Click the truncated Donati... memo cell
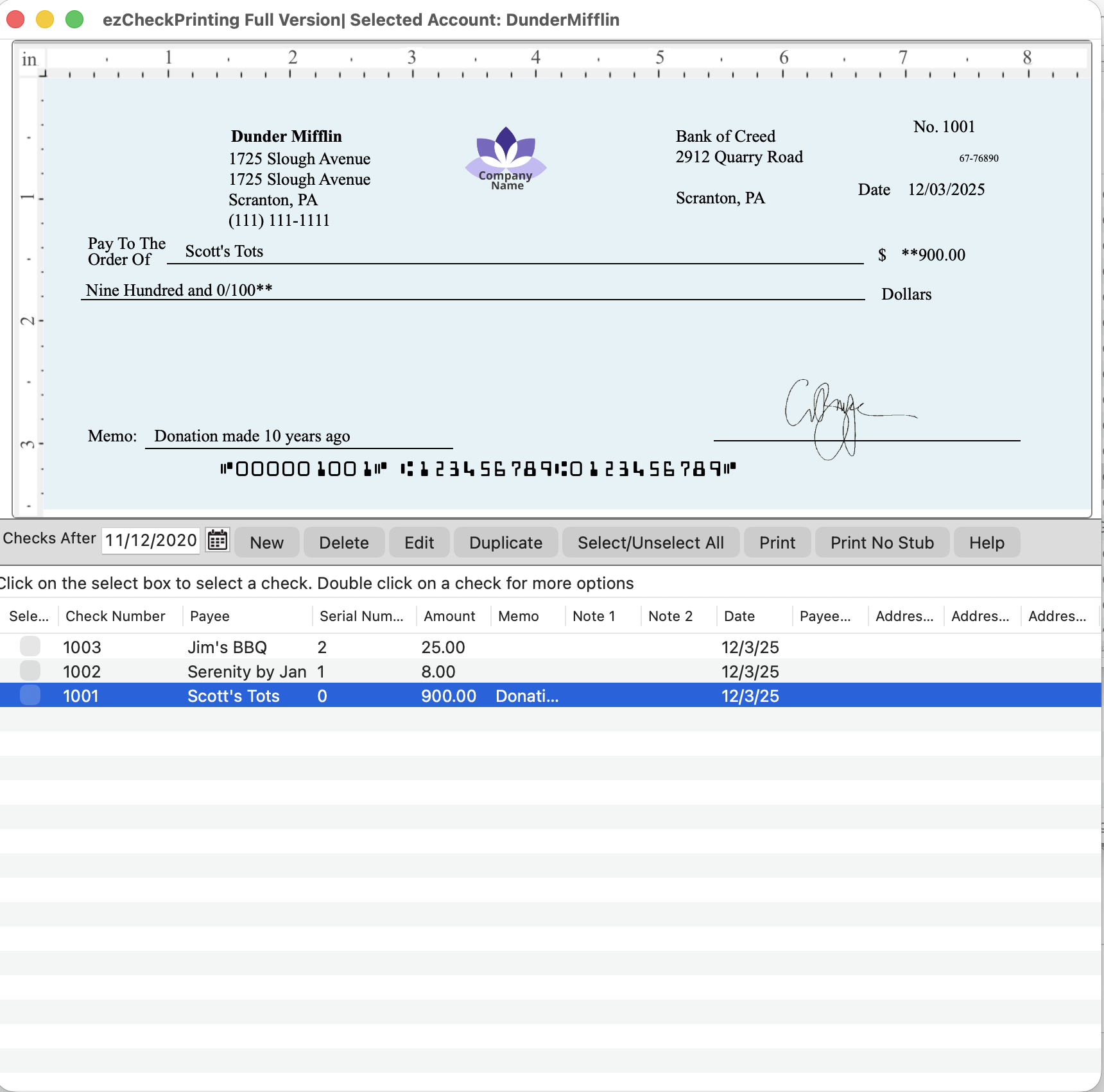The height and width of the screenshot is (1092, 1104). point(527,696)
